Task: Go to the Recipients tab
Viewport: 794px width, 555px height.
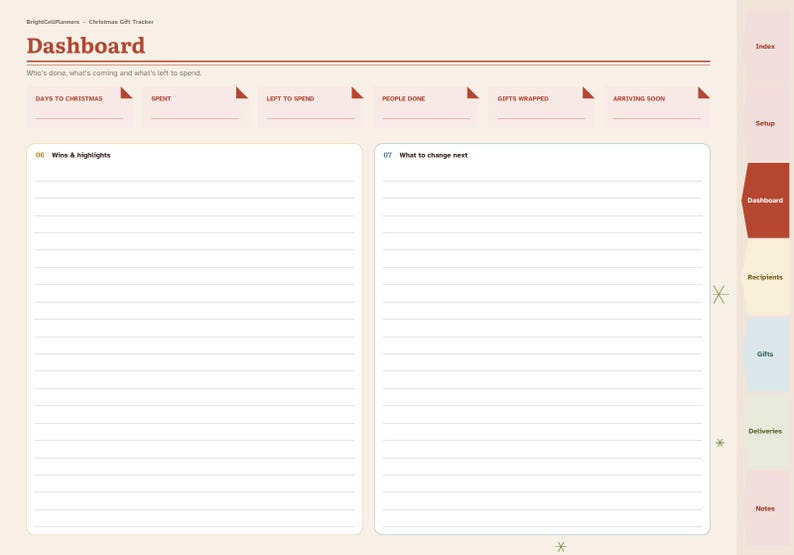Action: (x=765, y=278)
